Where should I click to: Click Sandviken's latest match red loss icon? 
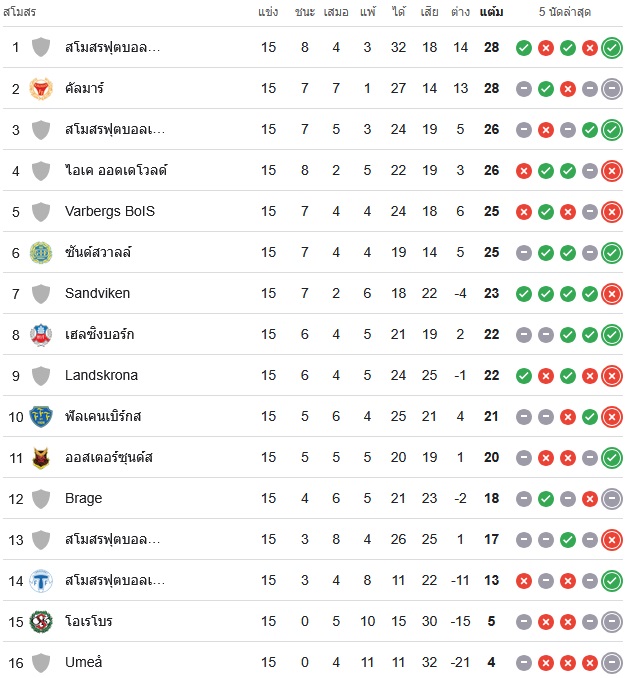pyautogui.click(x=612, y=294)
